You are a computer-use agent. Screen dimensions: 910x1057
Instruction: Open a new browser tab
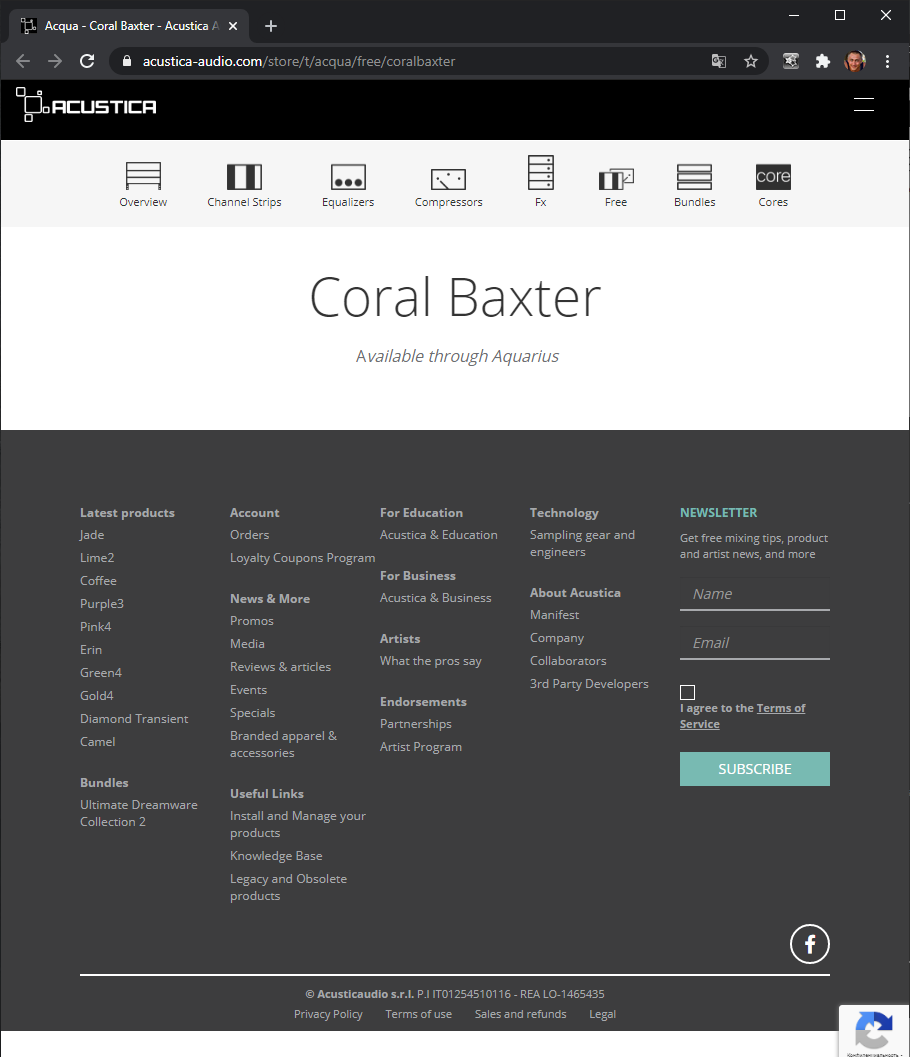coord(271,26)
